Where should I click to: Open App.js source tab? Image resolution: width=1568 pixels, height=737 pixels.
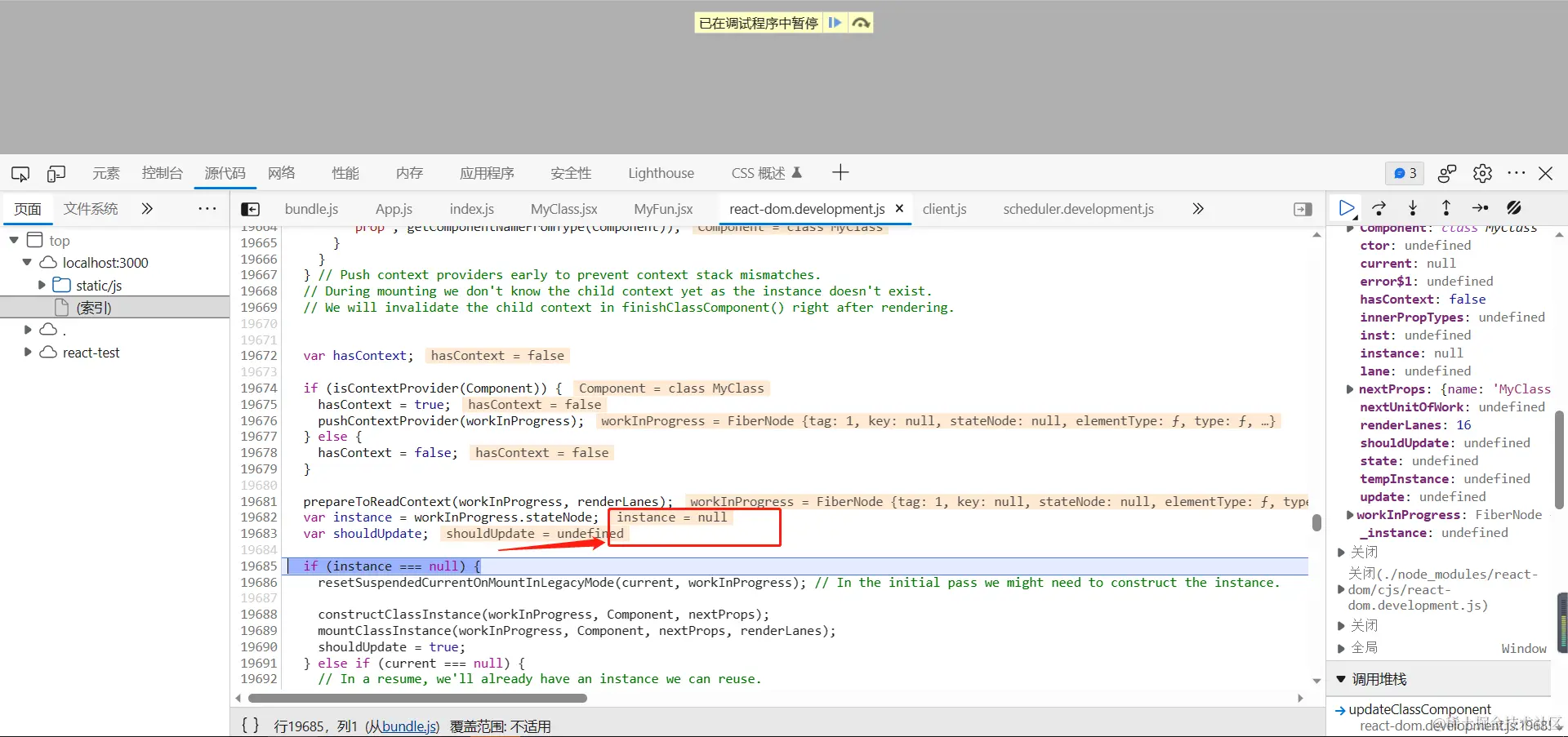click(x=394, y=209)
